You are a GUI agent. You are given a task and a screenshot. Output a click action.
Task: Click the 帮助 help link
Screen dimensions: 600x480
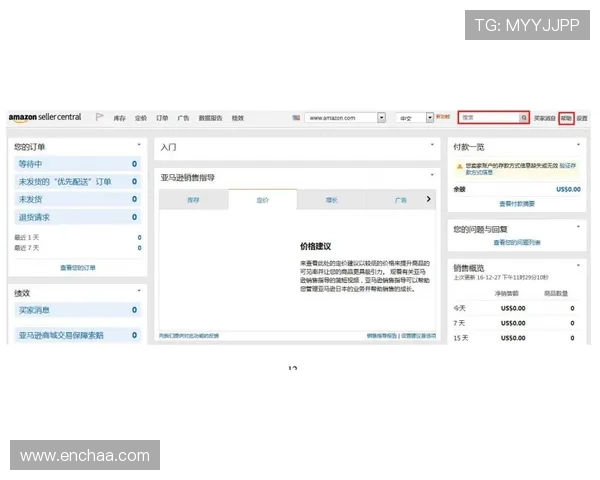point(566,118)
